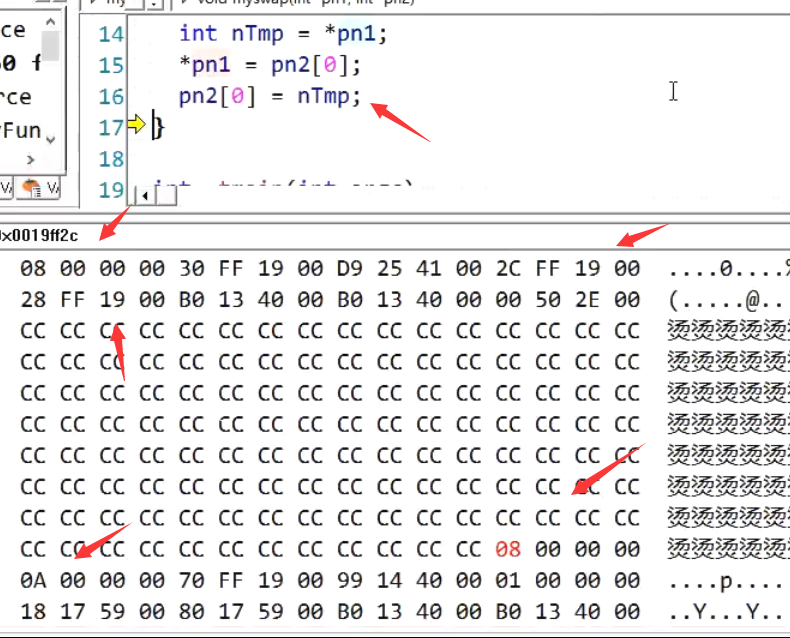790x638 pixels.
Task: Click the down arrow of workspace panel scrollbar
Action: coord(50,140)
